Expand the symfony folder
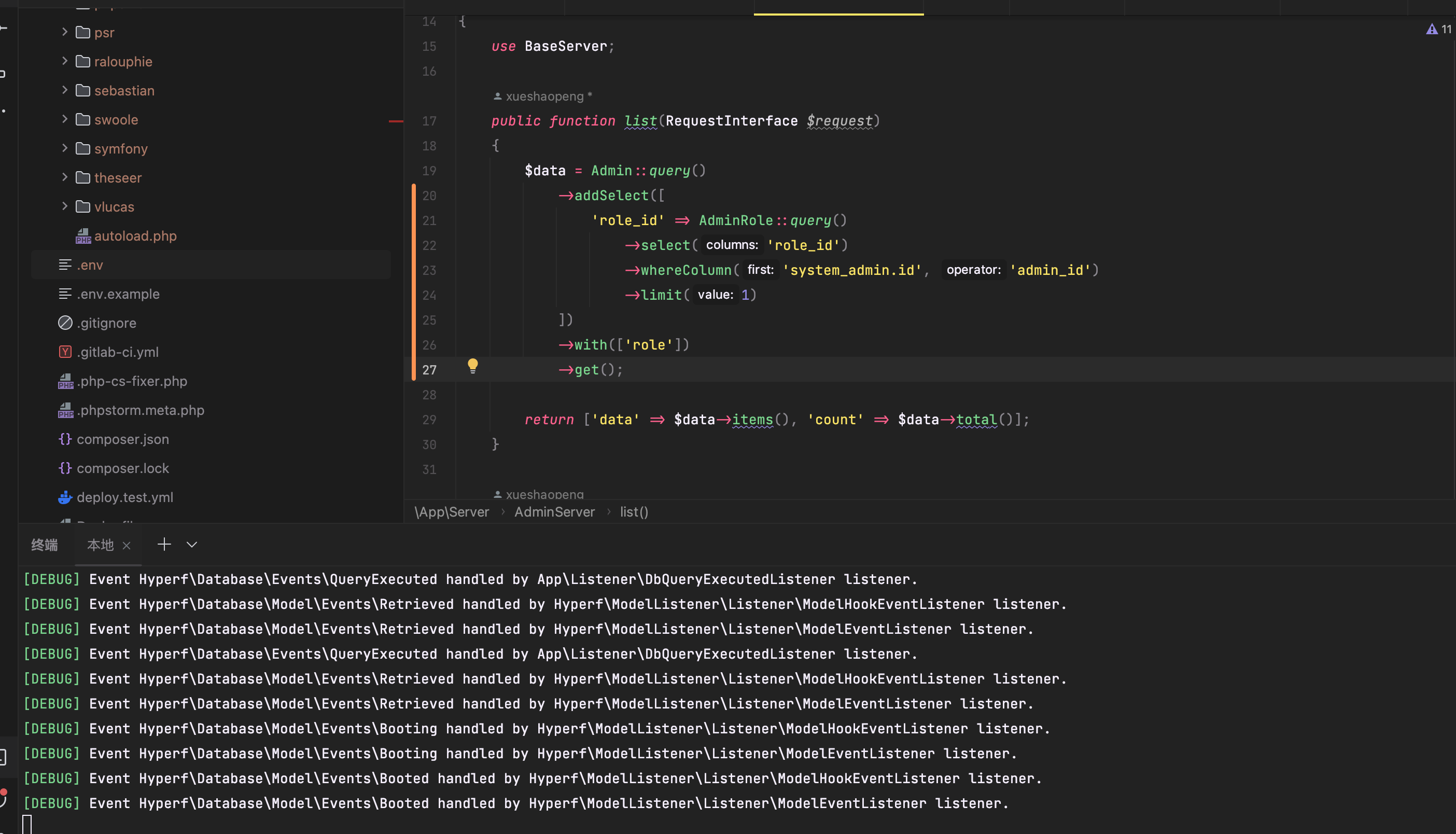This screenshot has height=834, width=1456. [x=64, y=148]
